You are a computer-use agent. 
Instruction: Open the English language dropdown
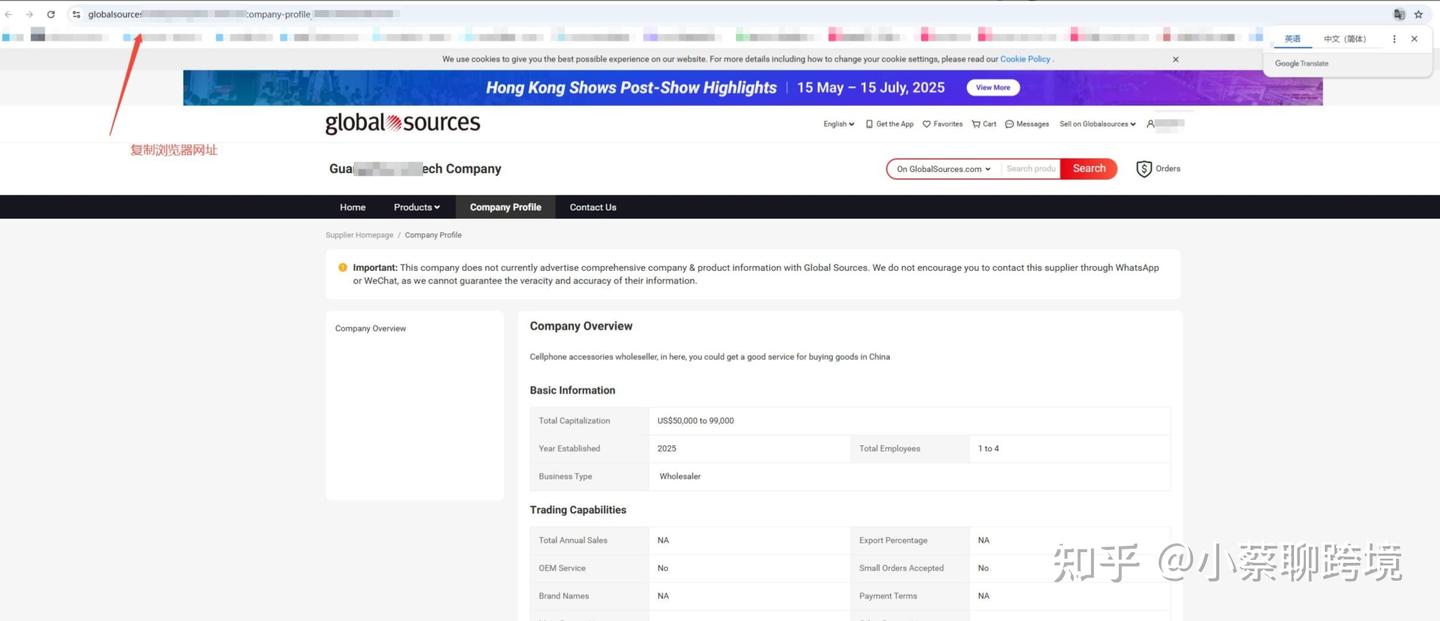[x=838, y=123]
